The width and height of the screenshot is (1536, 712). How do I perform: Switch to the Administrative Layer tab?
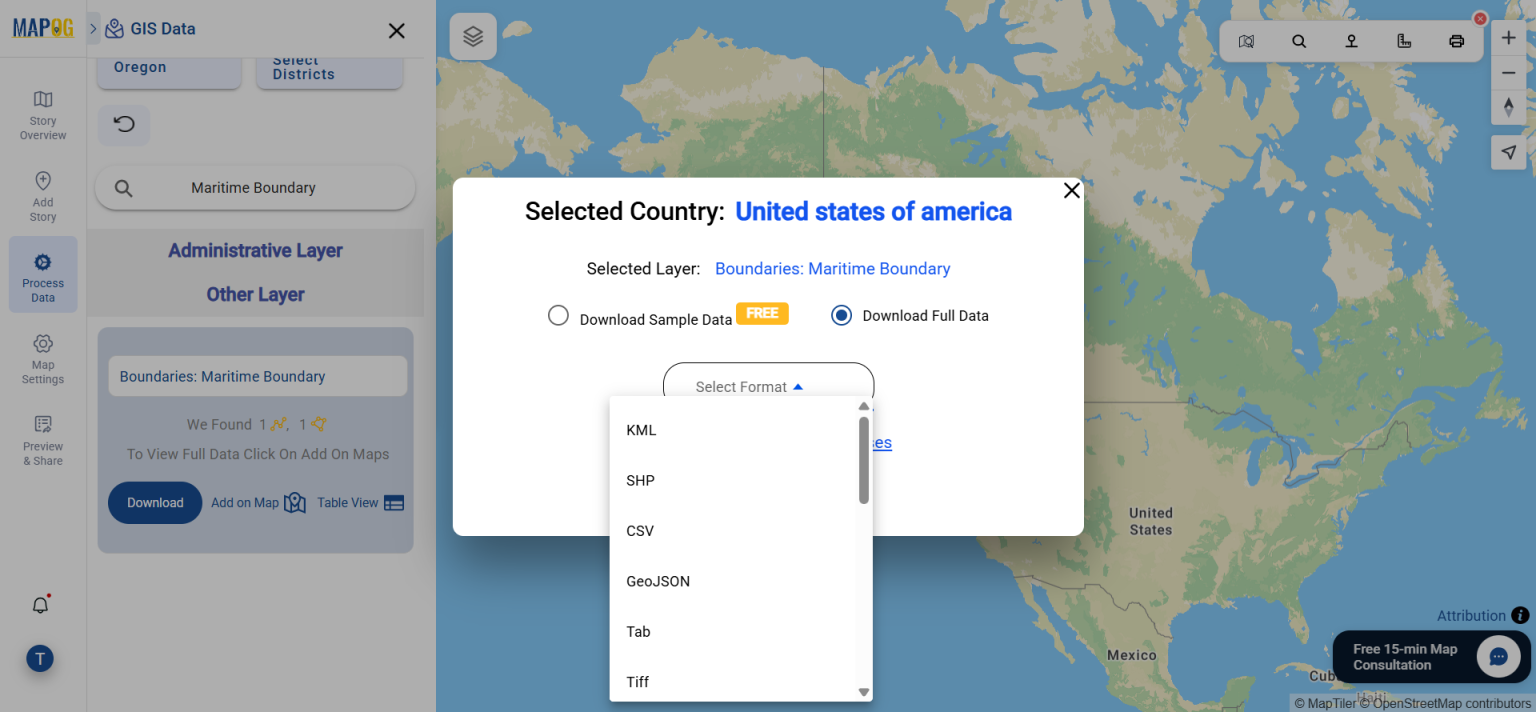point(255,249)
